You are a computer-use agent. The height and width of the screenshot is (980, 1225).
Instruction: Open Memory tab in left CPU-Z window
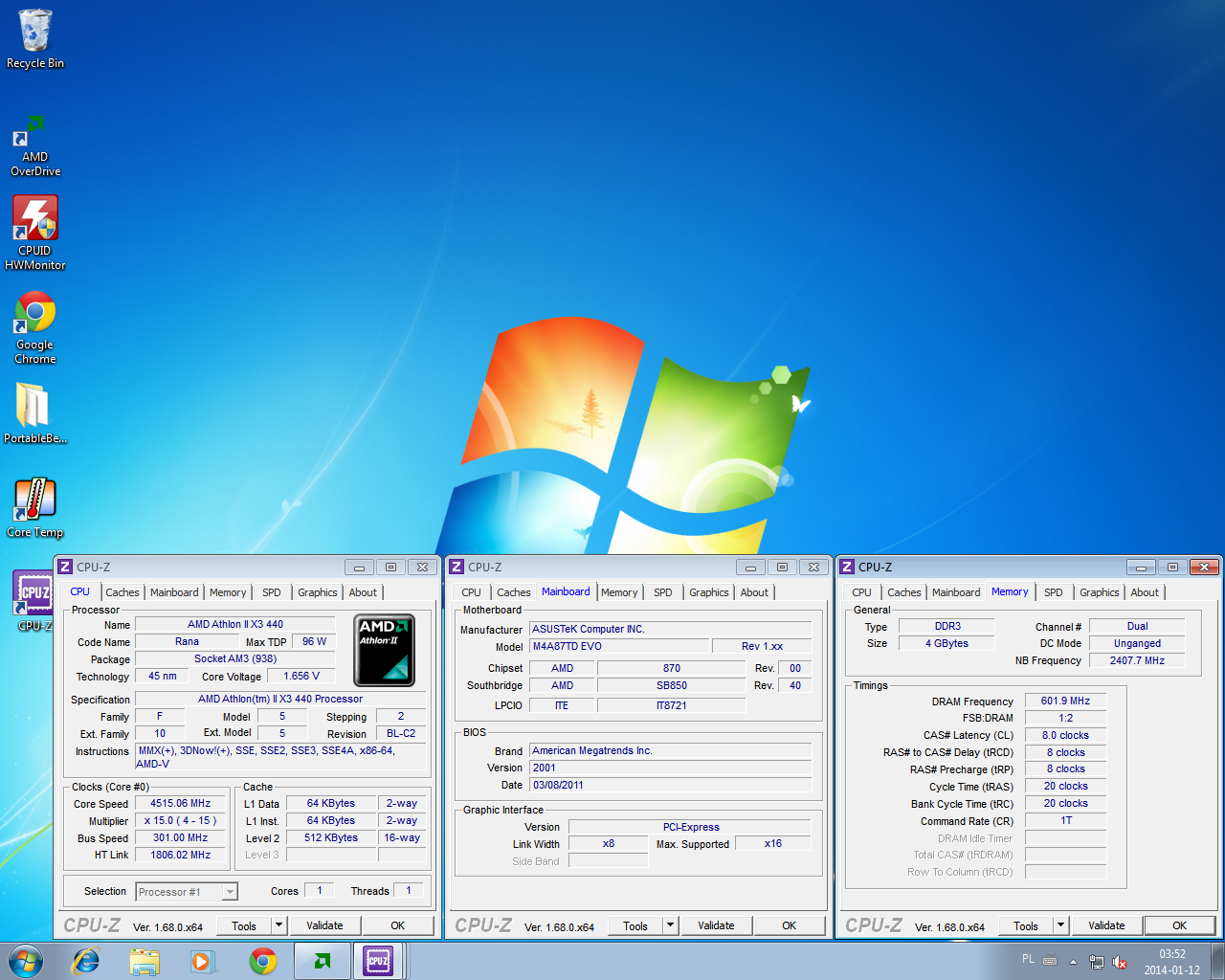tap(228, 592)
